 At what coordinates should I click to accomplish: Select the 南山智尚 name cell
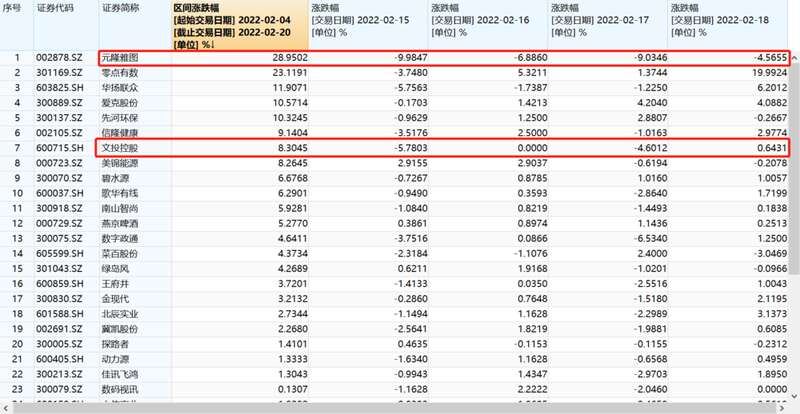(x=120, y=208)
